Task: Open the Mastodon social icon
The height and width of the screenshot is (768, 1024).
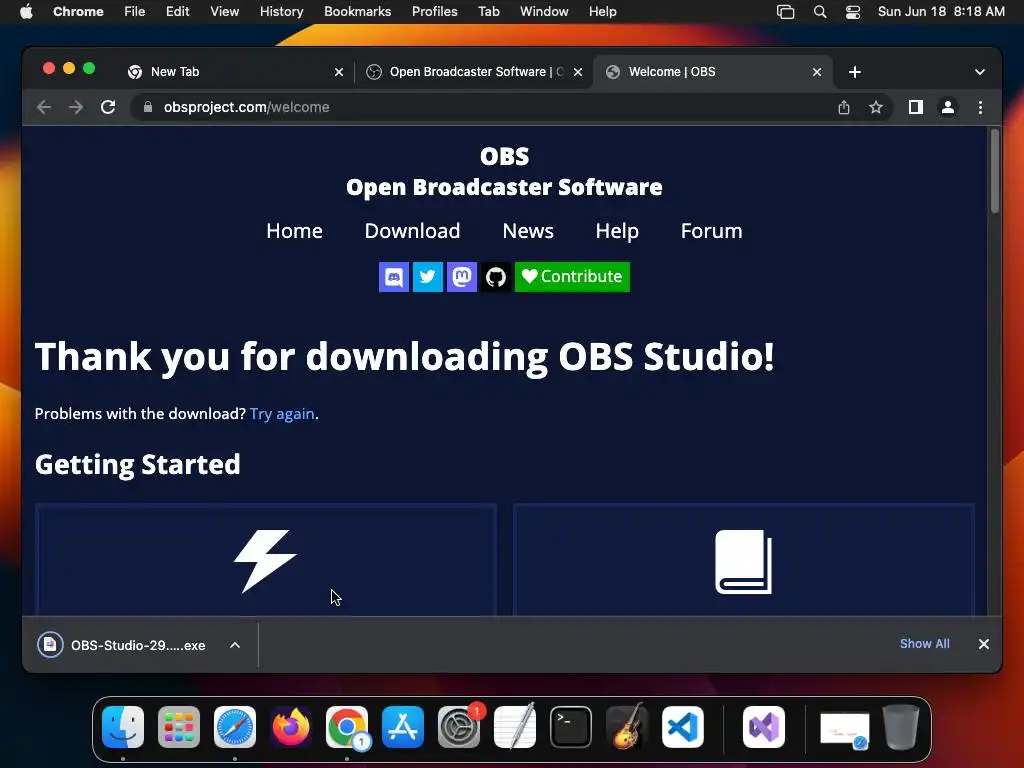Action: pyautogui.click(x=462, y=277)
